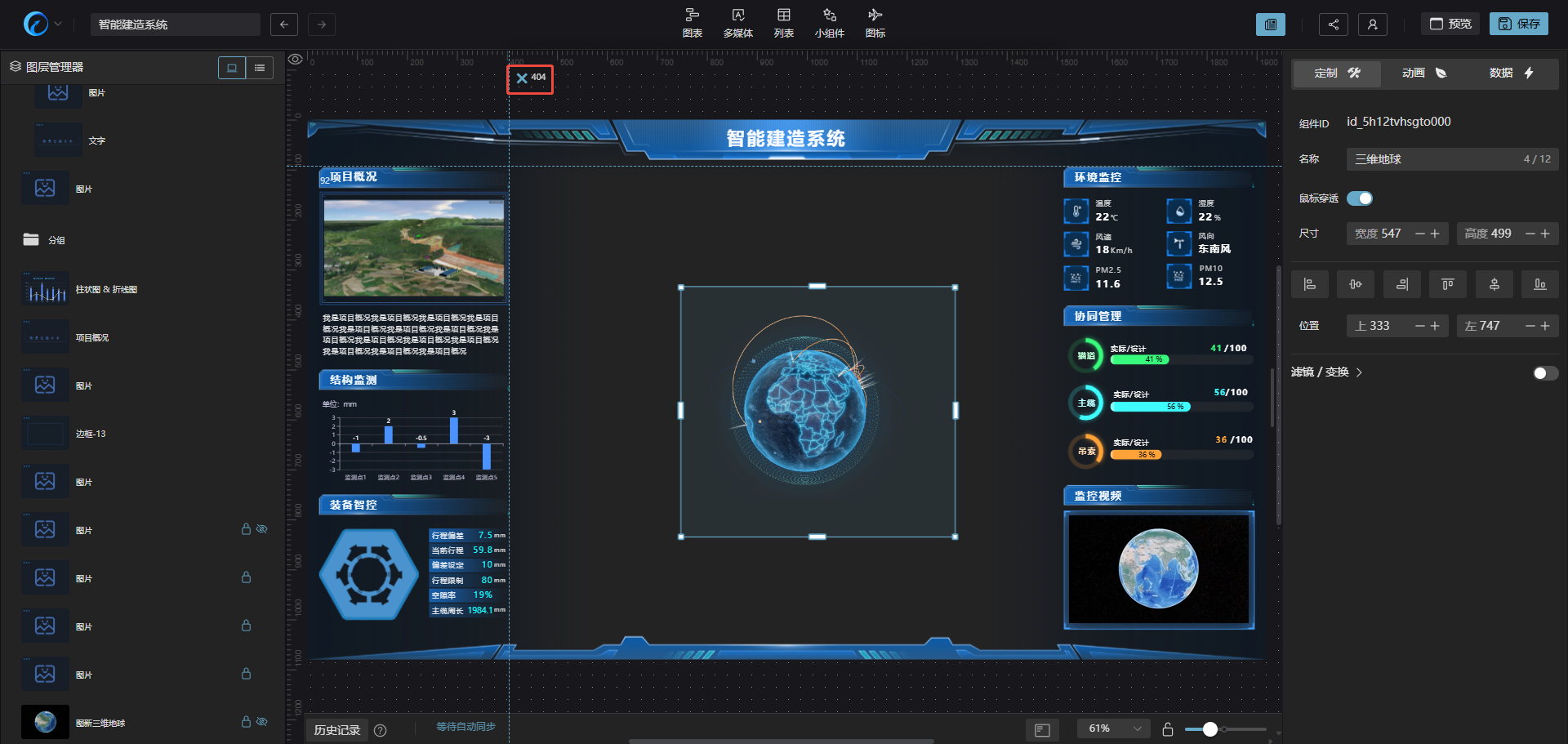Open the 多媒体 media components menu
The height and width of the screenshot is (744, 1568).
[x=737, y=23]
